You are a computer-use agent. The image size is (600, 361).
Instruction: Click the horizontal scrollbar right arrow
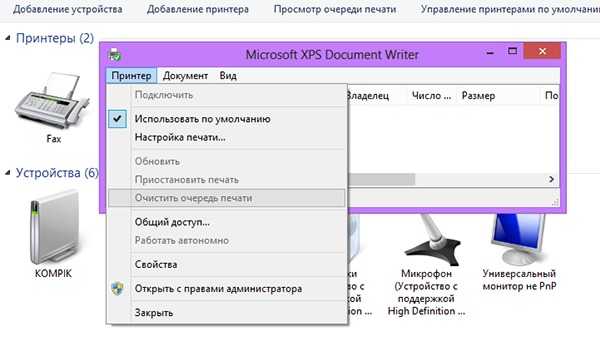(x=551, y=179)
